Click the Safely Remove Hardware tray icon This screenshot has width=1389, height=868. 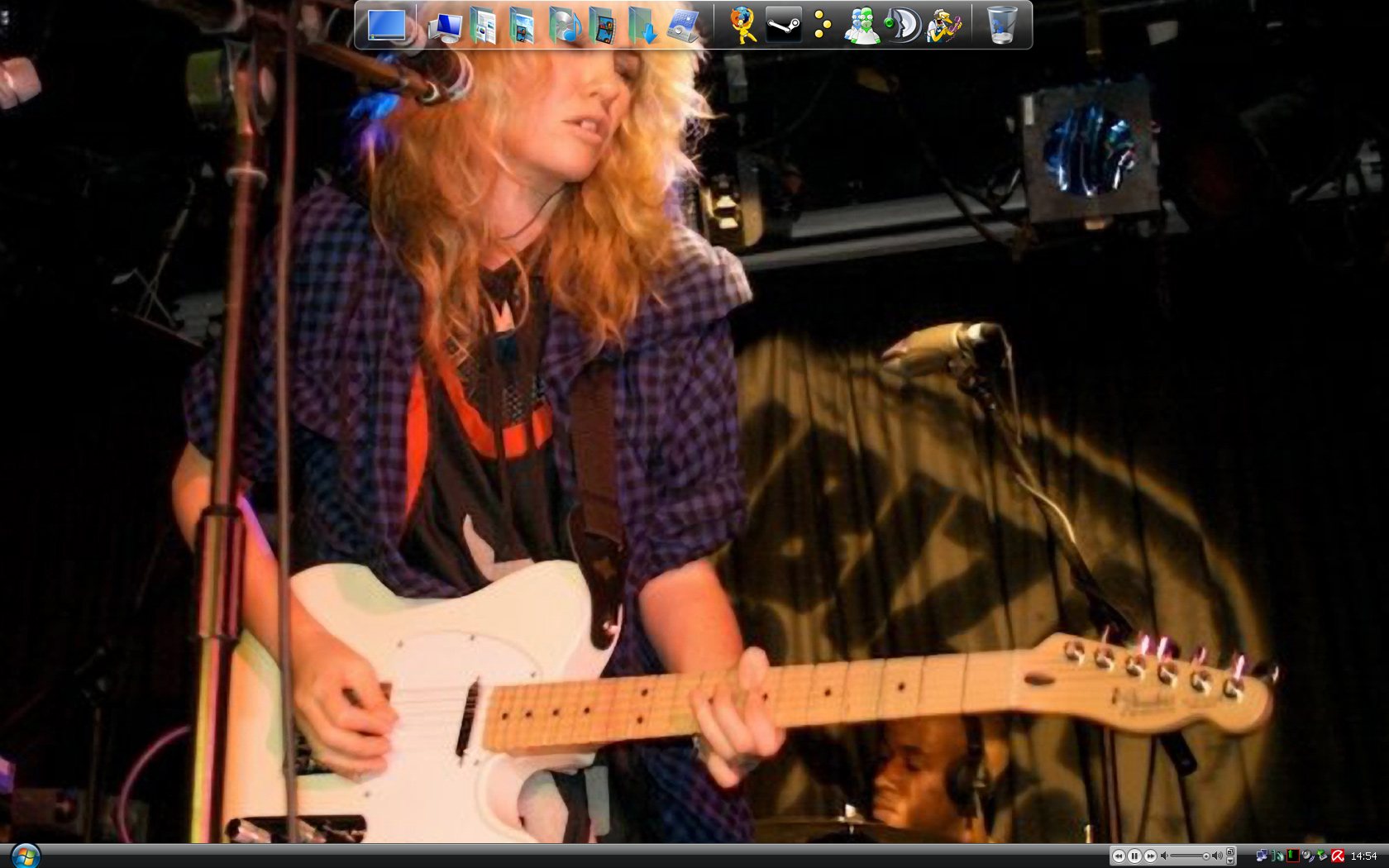pos(1322,856)
